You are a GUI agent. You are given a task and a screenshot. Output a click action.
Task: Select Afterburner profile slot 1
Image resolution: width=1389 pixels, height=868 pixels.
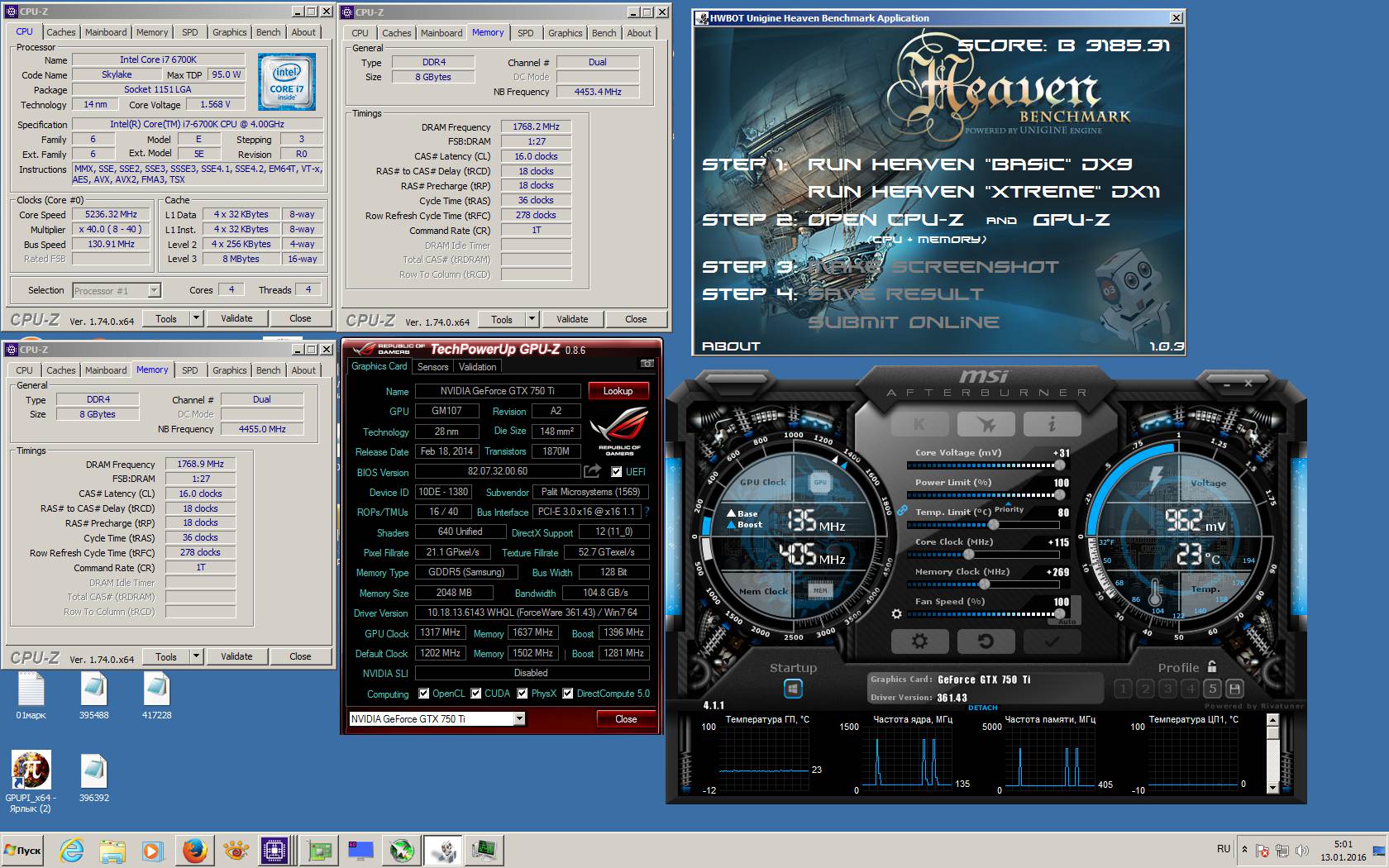[1123, 688]
